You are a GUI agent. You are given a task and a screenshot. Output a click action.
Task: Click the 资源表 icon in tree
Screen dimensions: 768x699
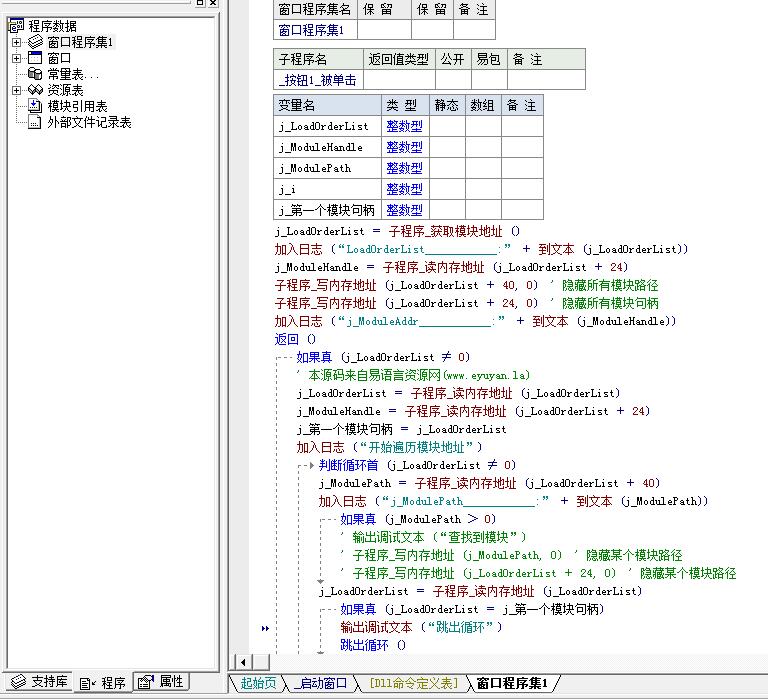point(36,90)
